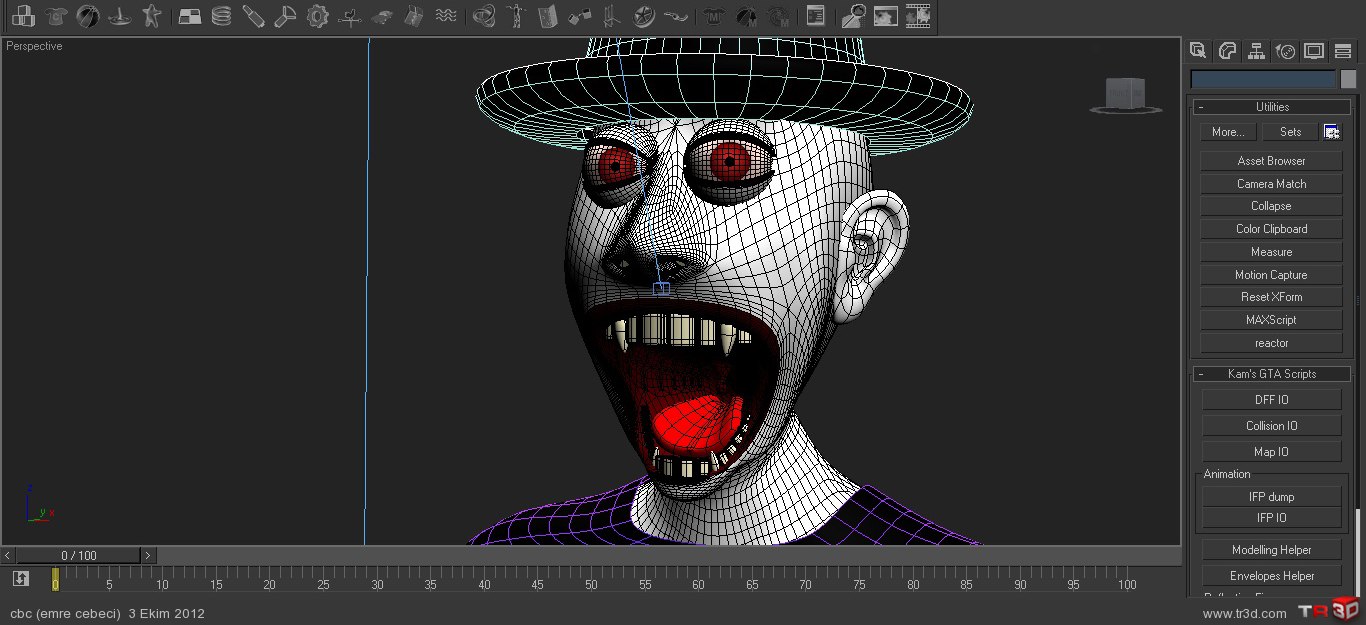This screenshot has height=625, width=1366.
Task: Create an Angular Dashpot helper
Action: pyautogui.click(x=286, y=16)
